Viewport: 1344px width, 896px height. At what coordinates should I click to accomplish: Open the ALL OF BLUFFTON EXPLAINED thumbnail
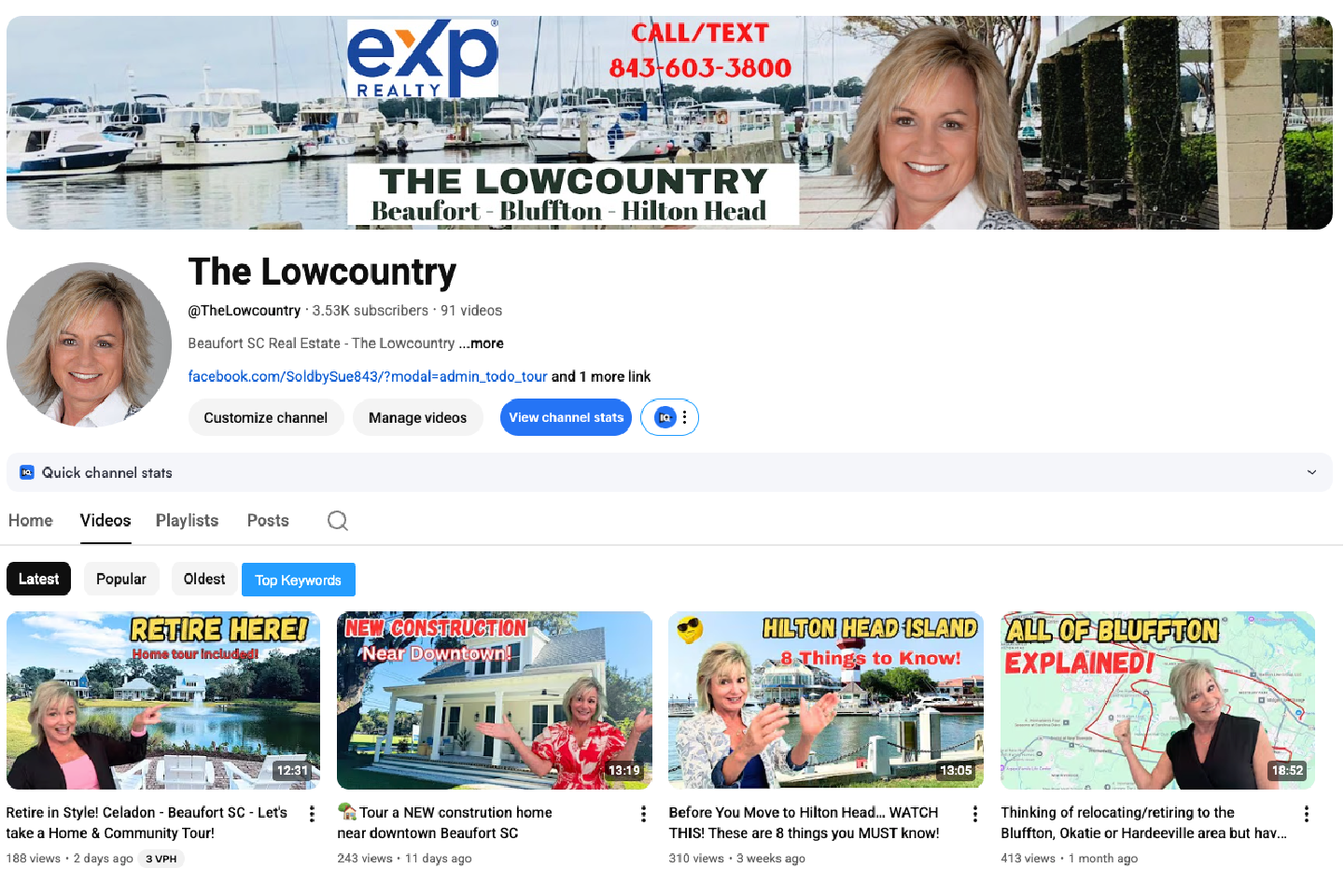coord(1157,700)
